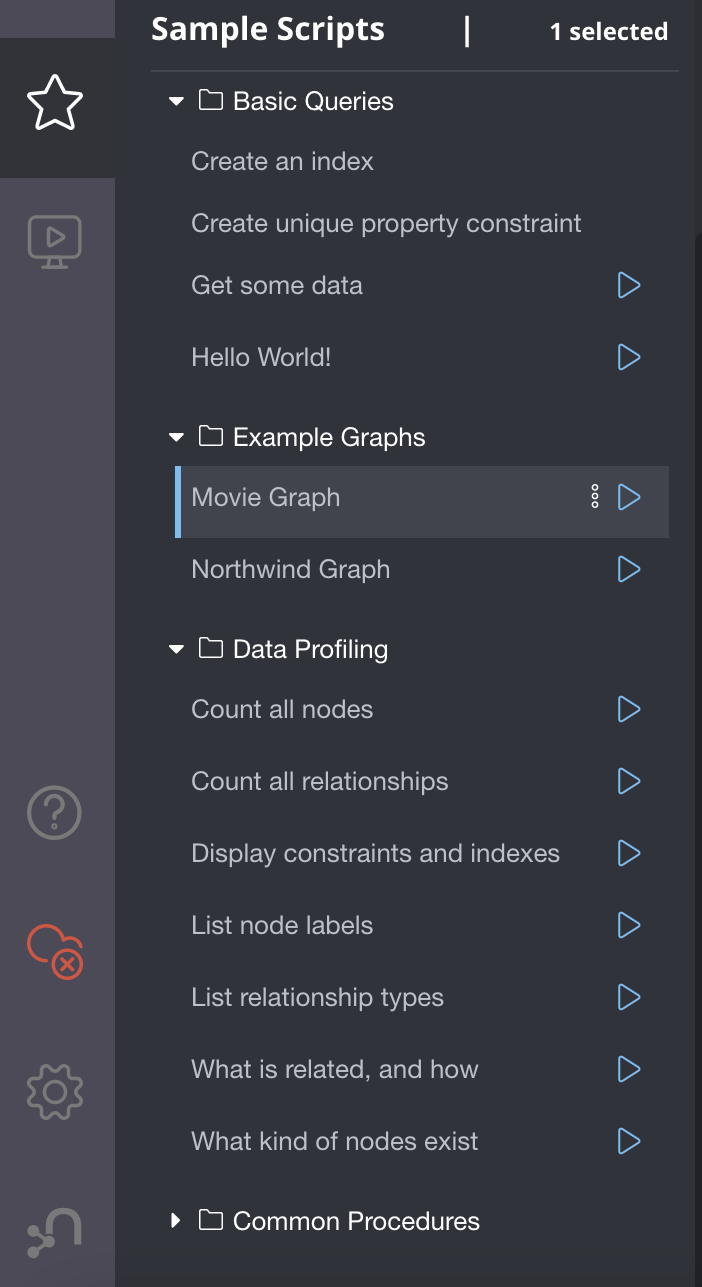Open the Movie Graph options three-dot menu

(595, 497)
